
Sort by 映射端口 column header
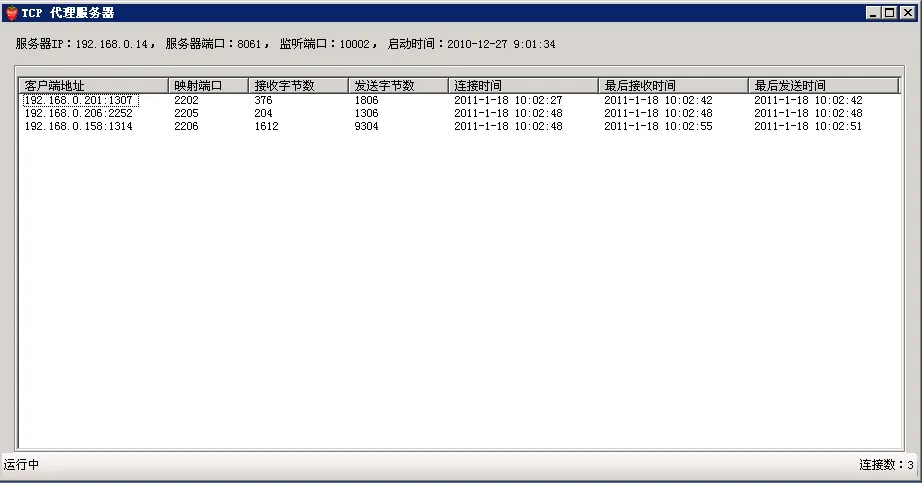208,85
